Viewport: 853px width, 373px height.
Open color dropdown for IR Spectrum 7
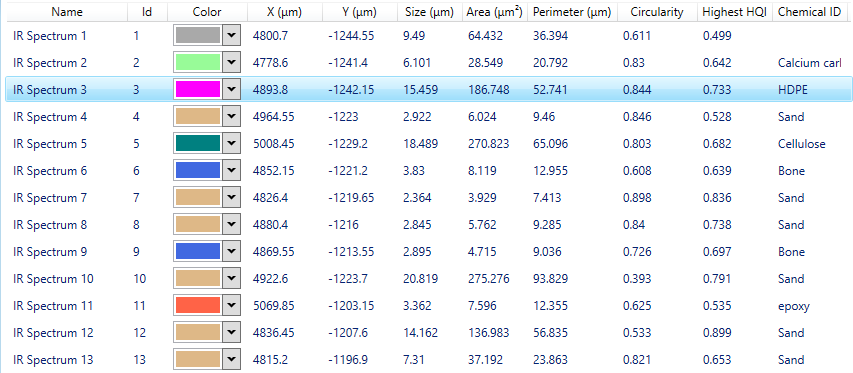tap(232, 197)
